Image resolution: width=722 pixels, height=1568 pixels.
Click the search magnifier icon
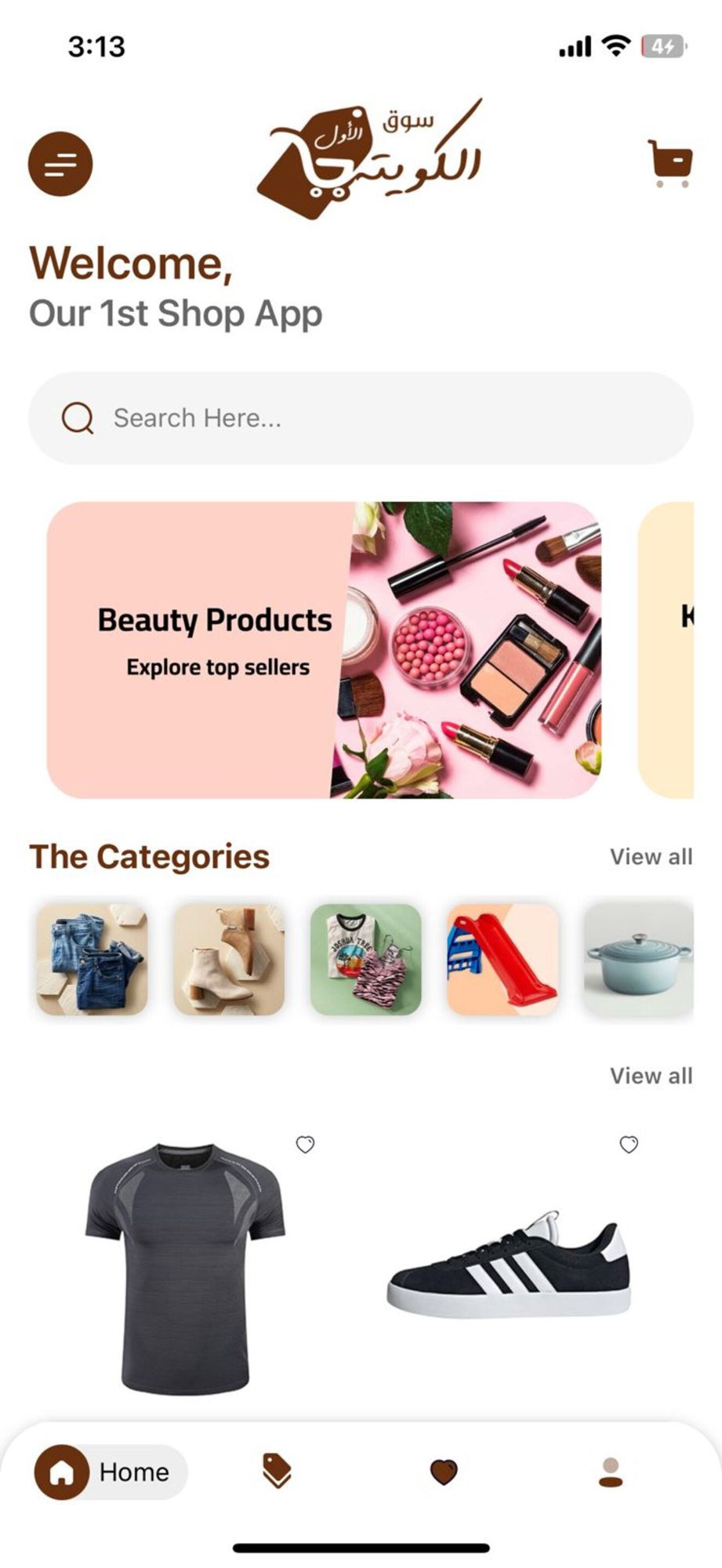tap(78, 418)
